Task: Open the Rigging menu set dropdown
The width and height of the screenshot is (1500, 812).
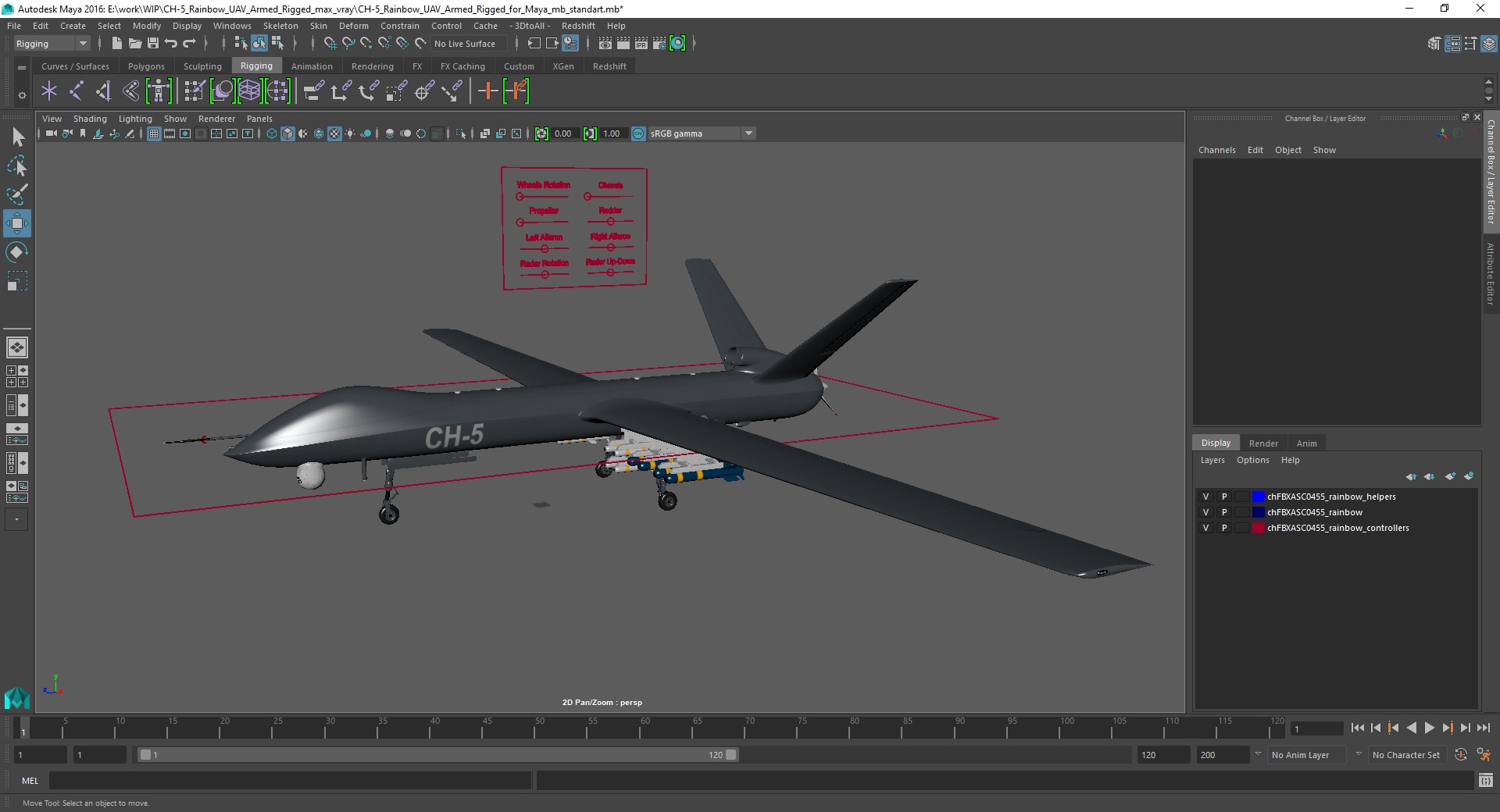Action: coord(52,44)
